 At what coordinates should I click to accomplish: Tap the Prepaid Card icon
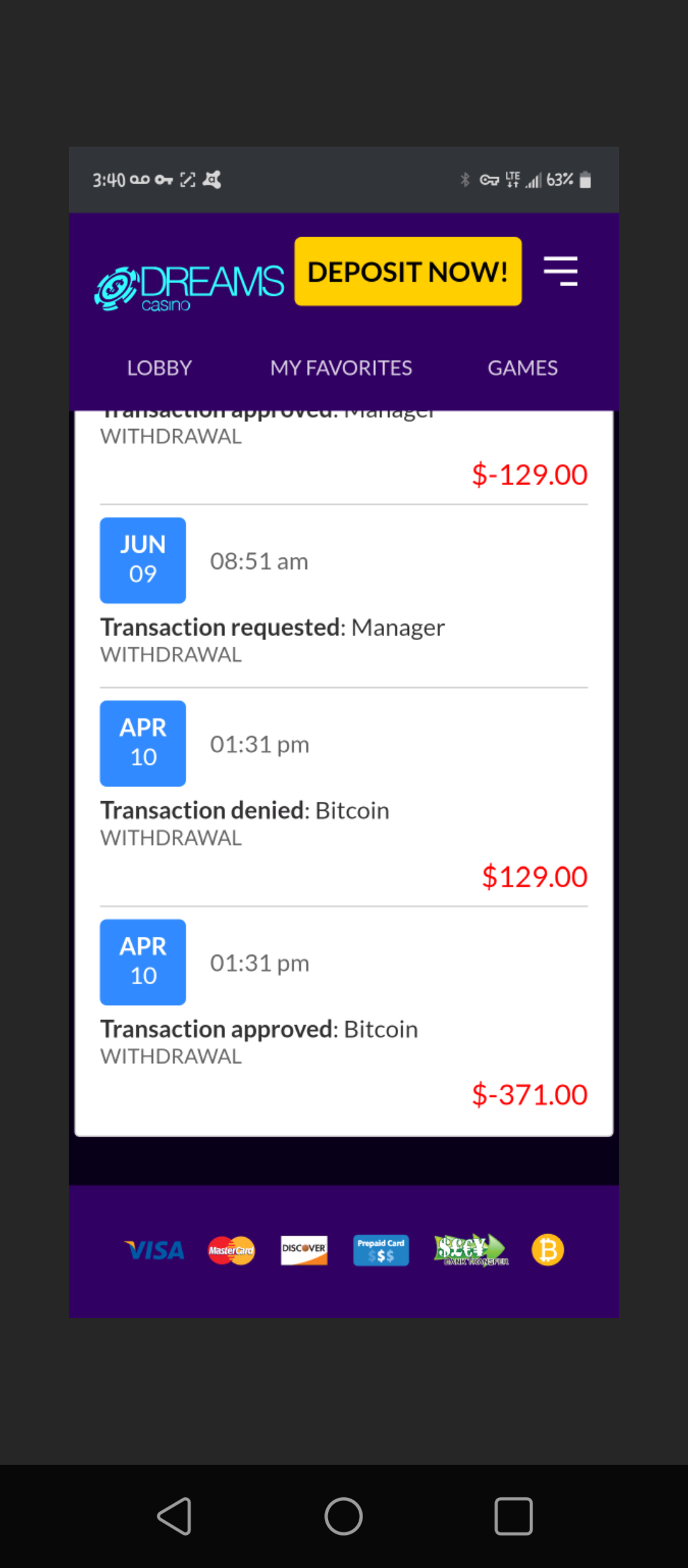point(381,1251)
